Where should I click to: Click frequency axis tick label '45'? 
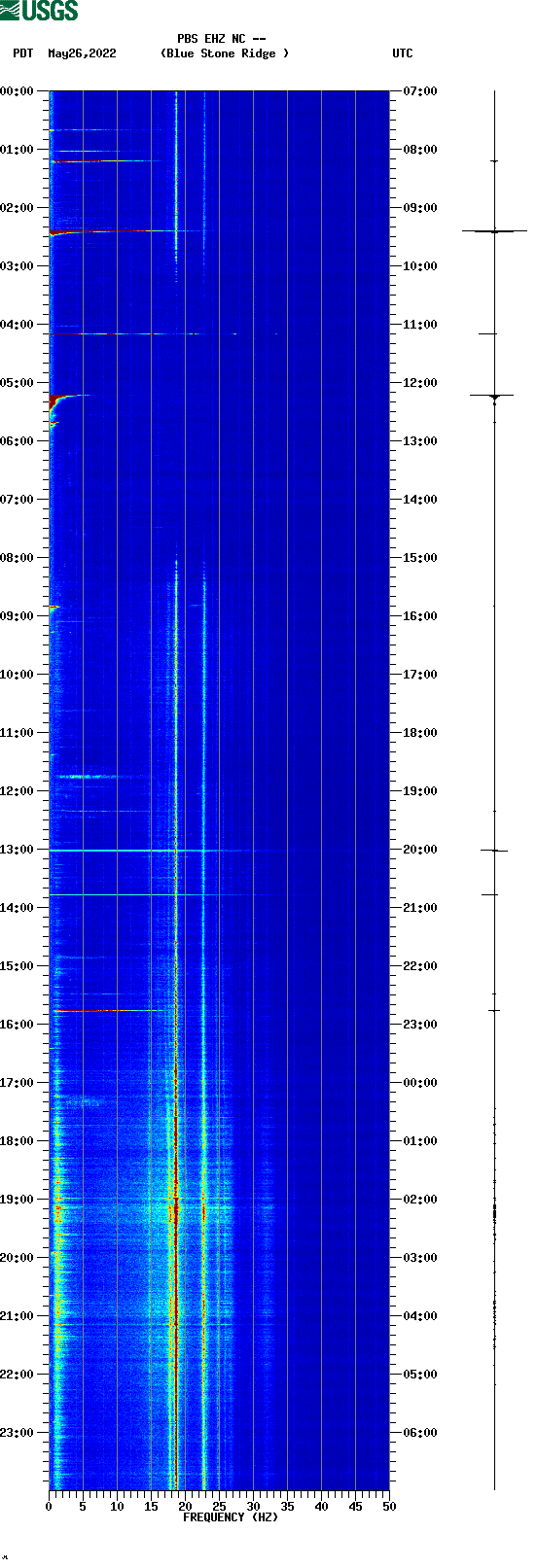[x=355, y=1507]
